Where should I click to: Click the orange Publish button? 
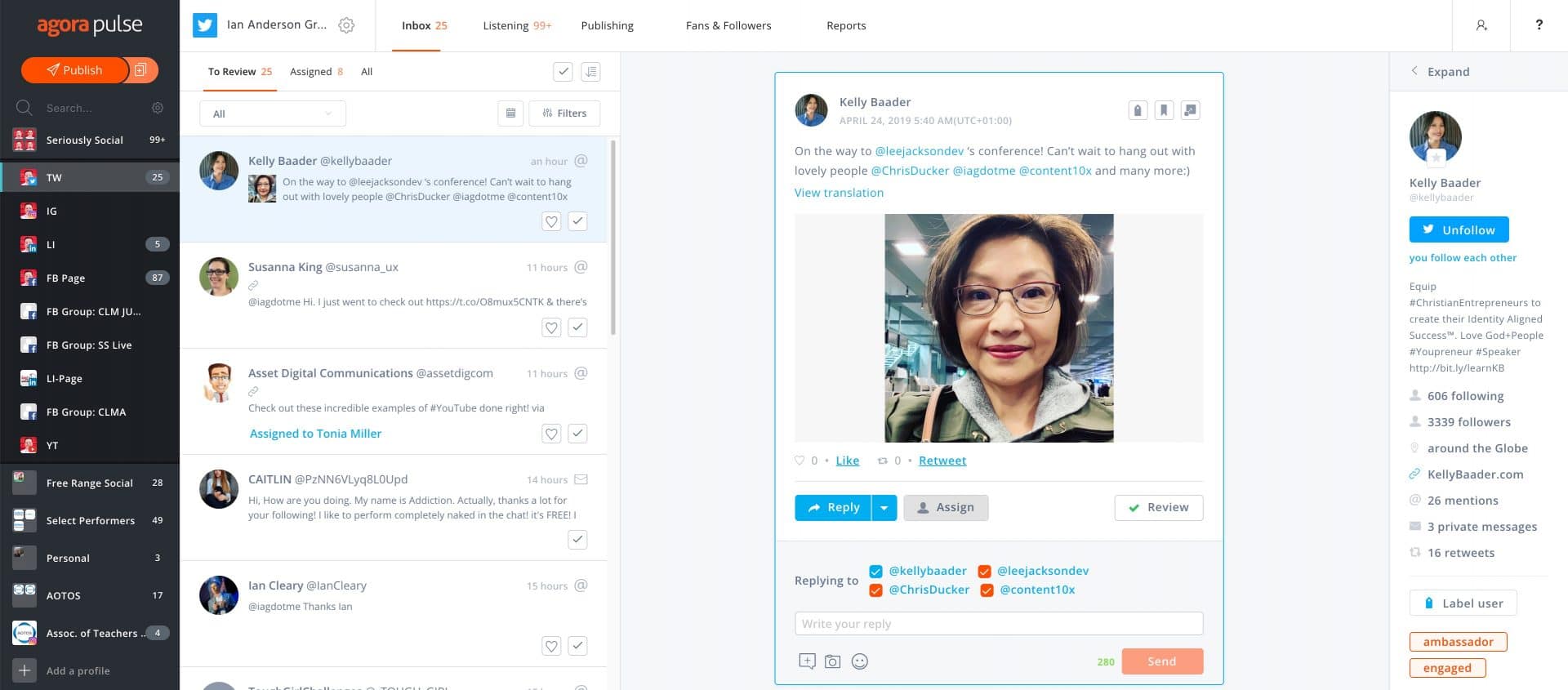point(74,70)
